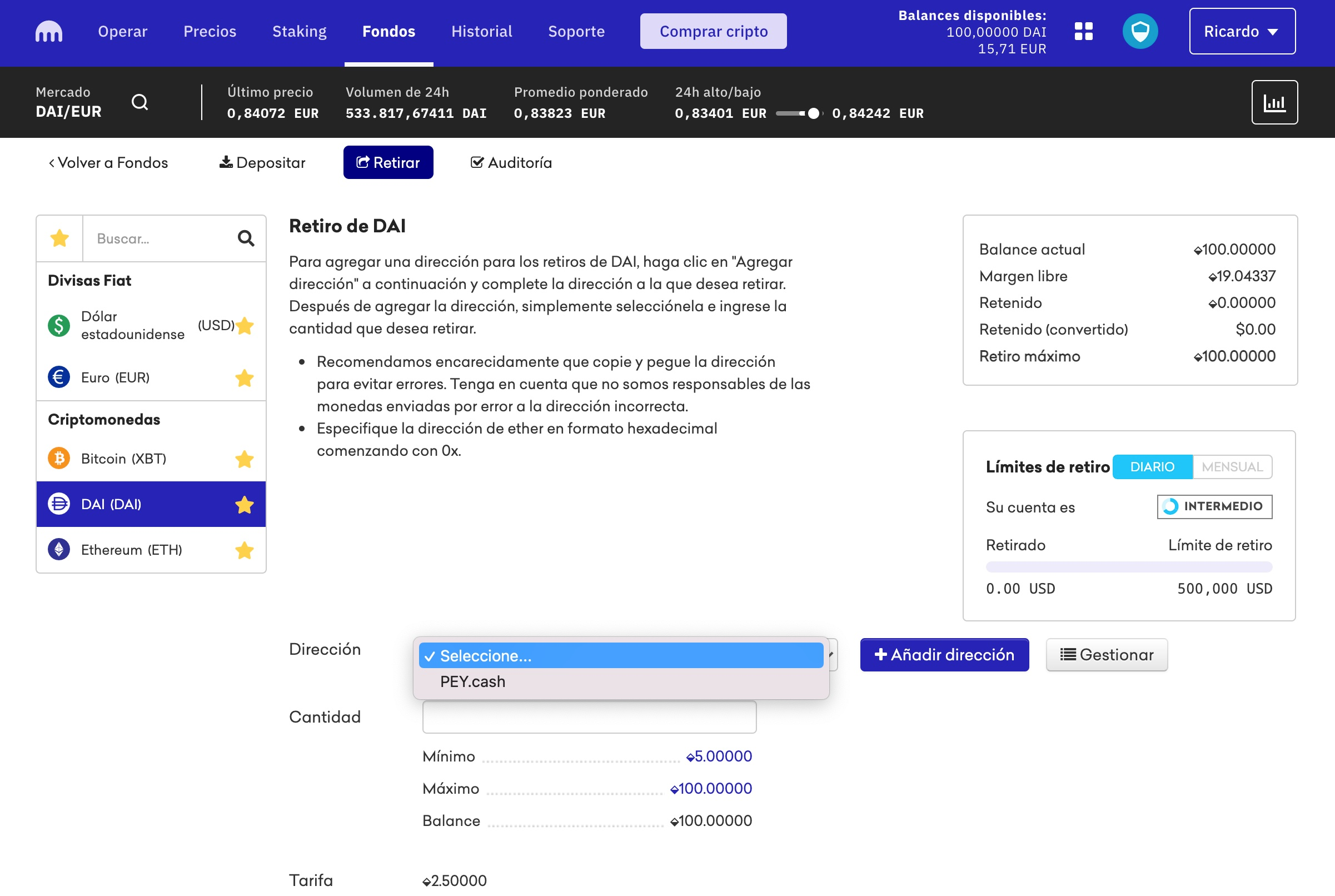Focus the Cantidad amount input field
The image size is (1335, 896).
[589, 716]
